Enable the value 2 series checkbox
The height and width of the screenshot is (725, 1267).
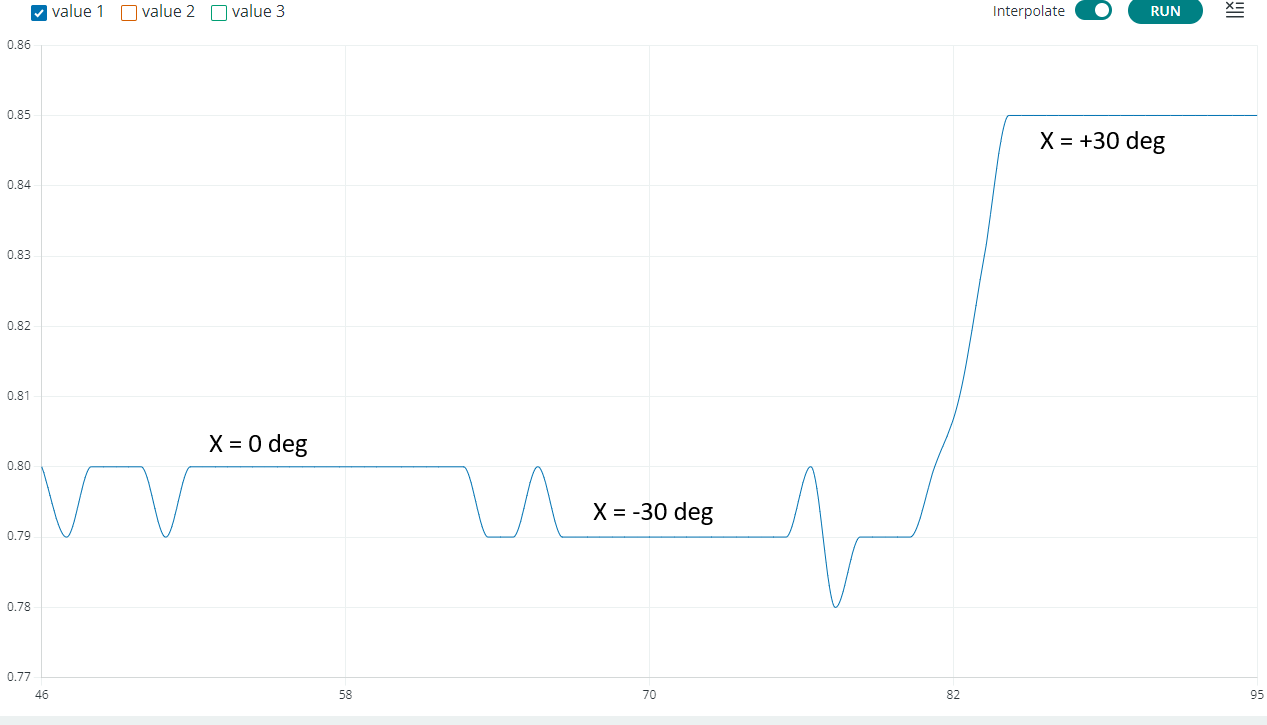[128, 12]
